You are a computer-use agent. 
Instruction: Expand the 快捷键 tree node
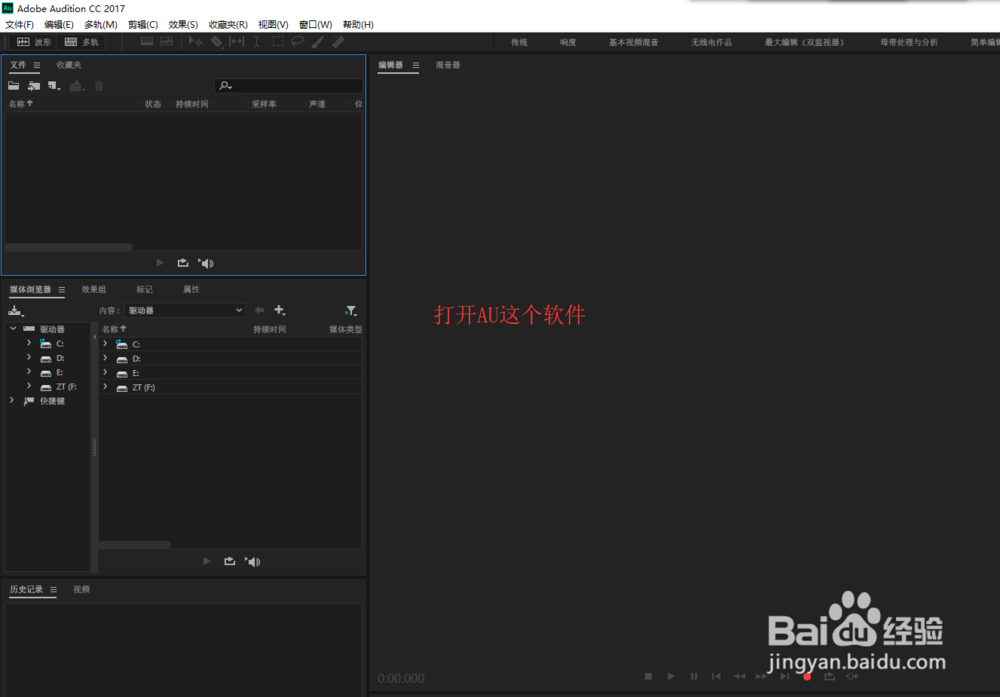[x=12, y=400]
